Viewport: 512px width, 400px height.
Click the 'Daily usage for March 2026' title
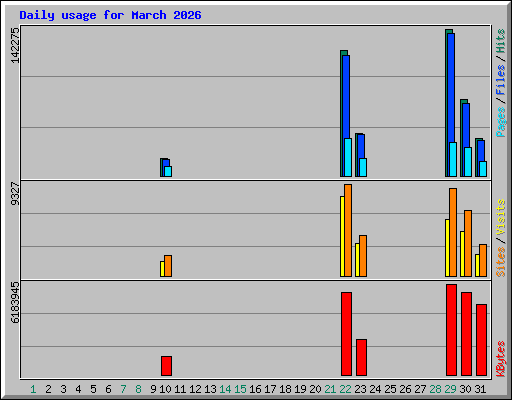[x=110, y=15]
